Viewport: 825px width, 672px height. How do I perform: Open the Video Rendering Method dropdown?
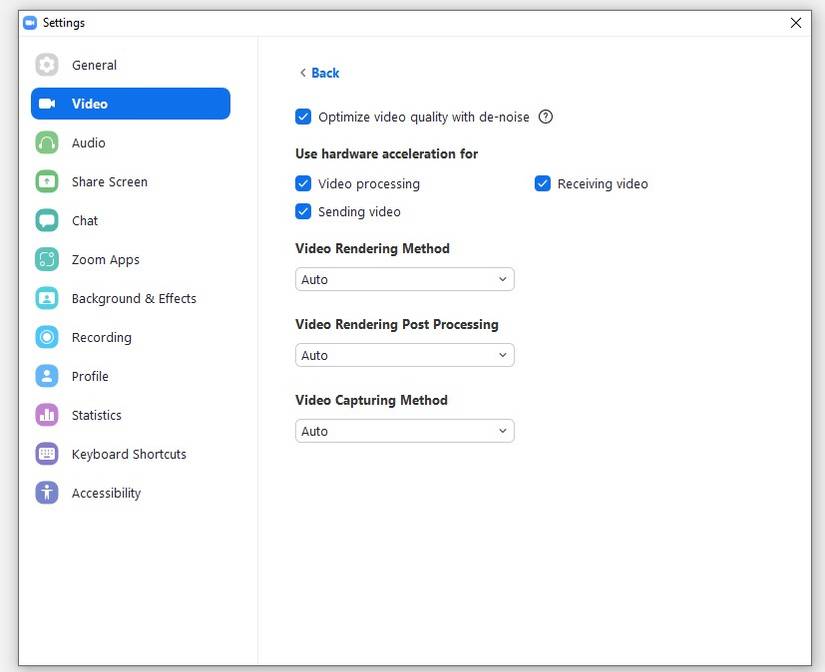click(x=405, y=280)
